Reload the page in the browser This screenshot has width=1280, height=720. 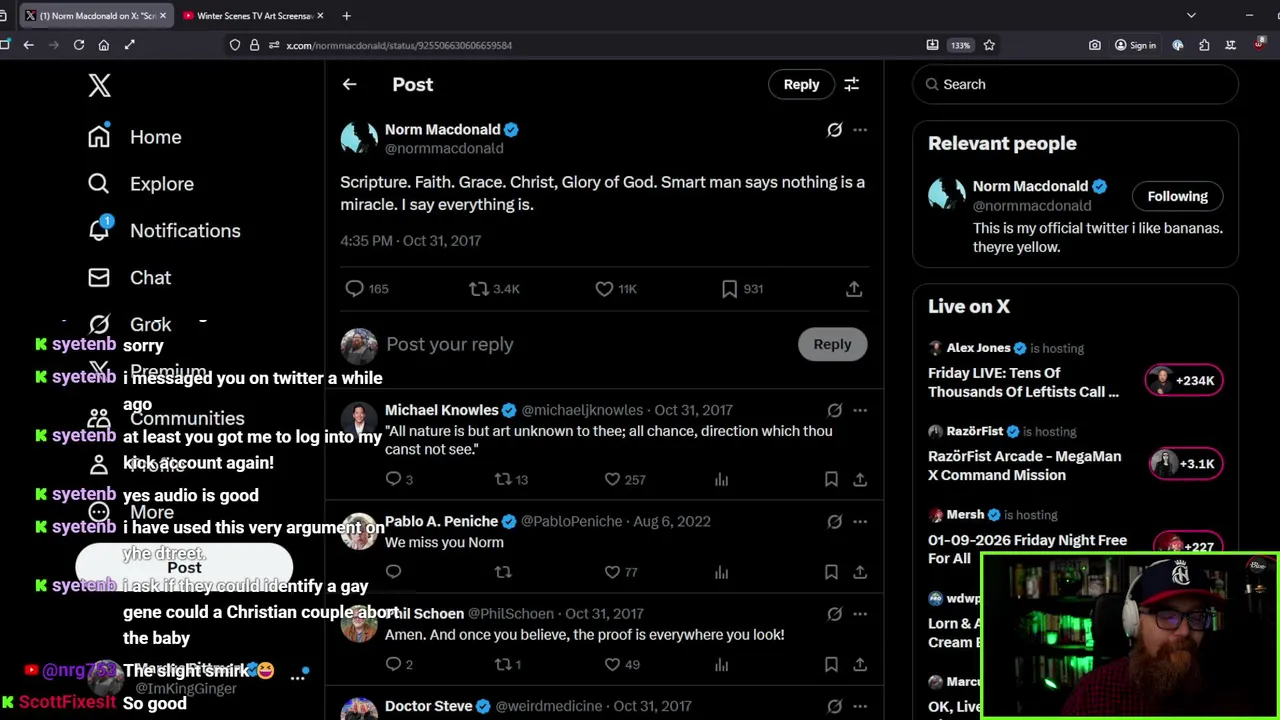point(79,45)
